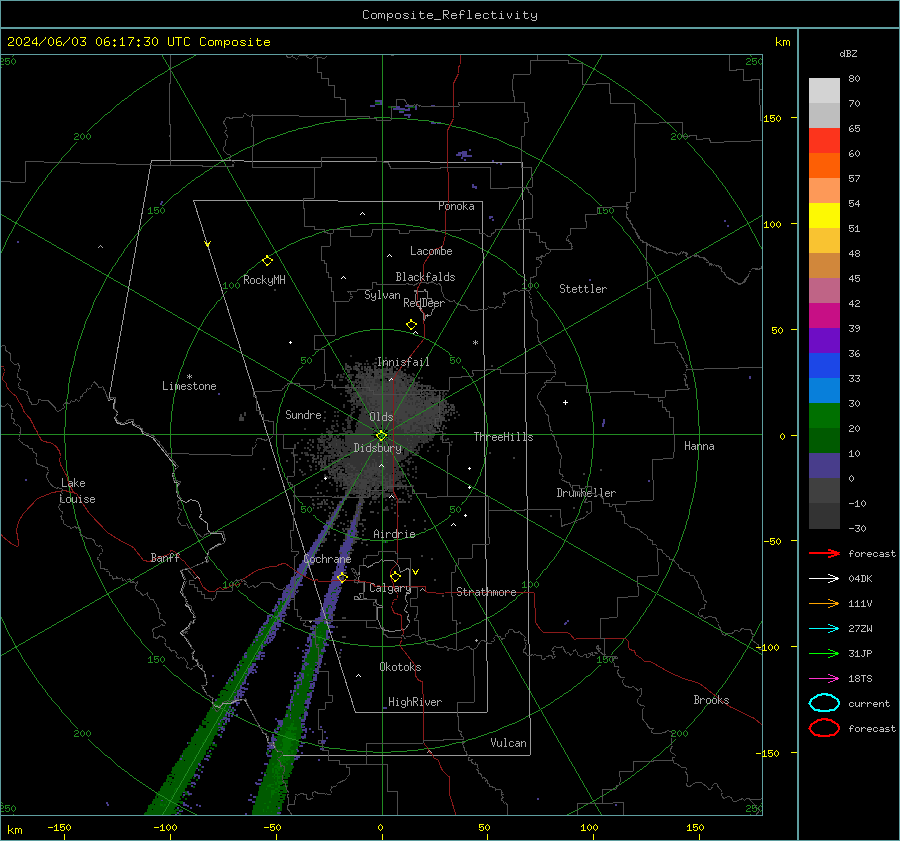
Task: Select the orange 111V arrow in legend
Action: coord(824,603)
